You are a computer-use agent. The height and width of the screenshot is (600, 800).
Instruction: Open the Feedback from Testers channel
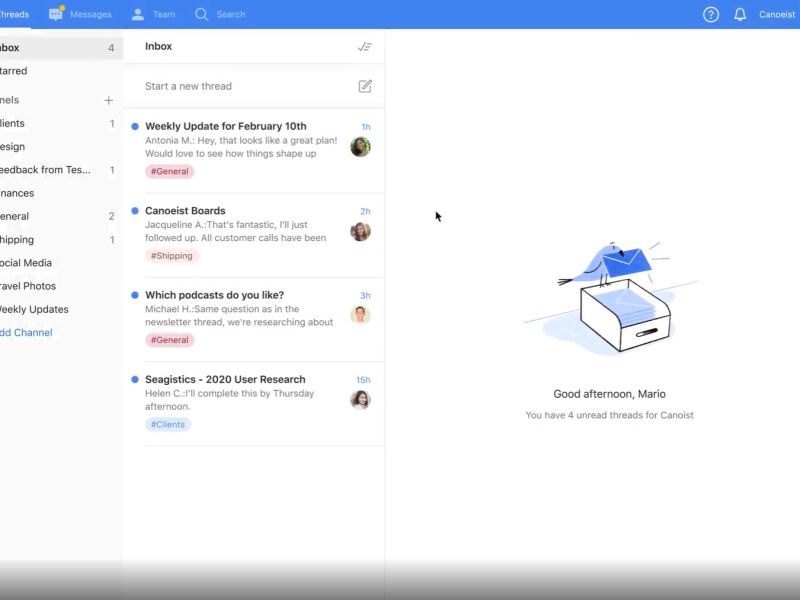(61, 170)
